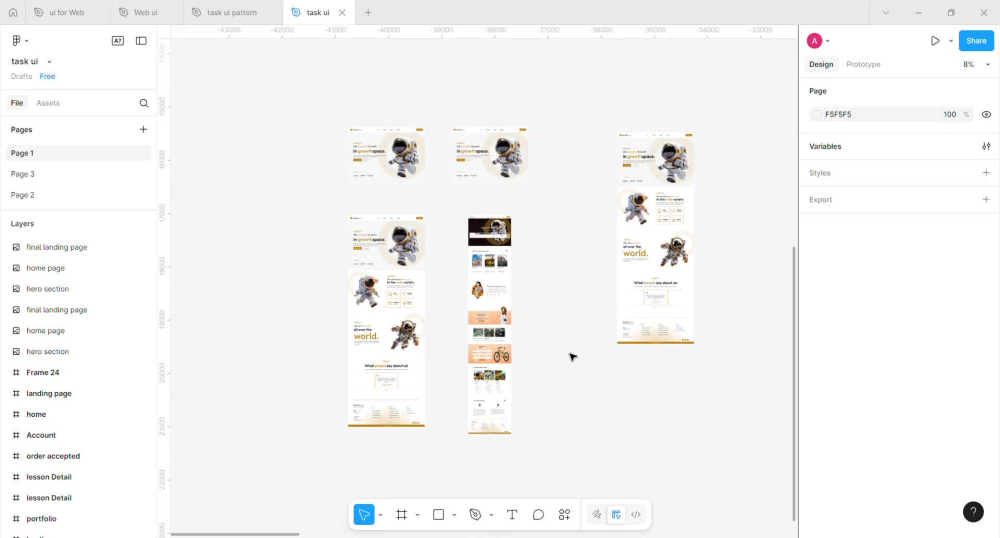Select the Design tab

point(821,64)
